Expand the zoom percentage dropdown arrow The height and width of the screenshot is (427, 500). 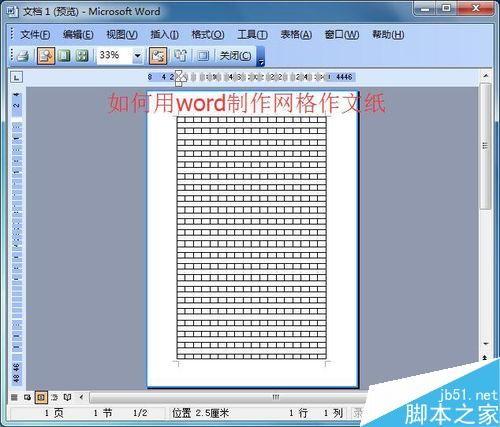click(137, 56)
